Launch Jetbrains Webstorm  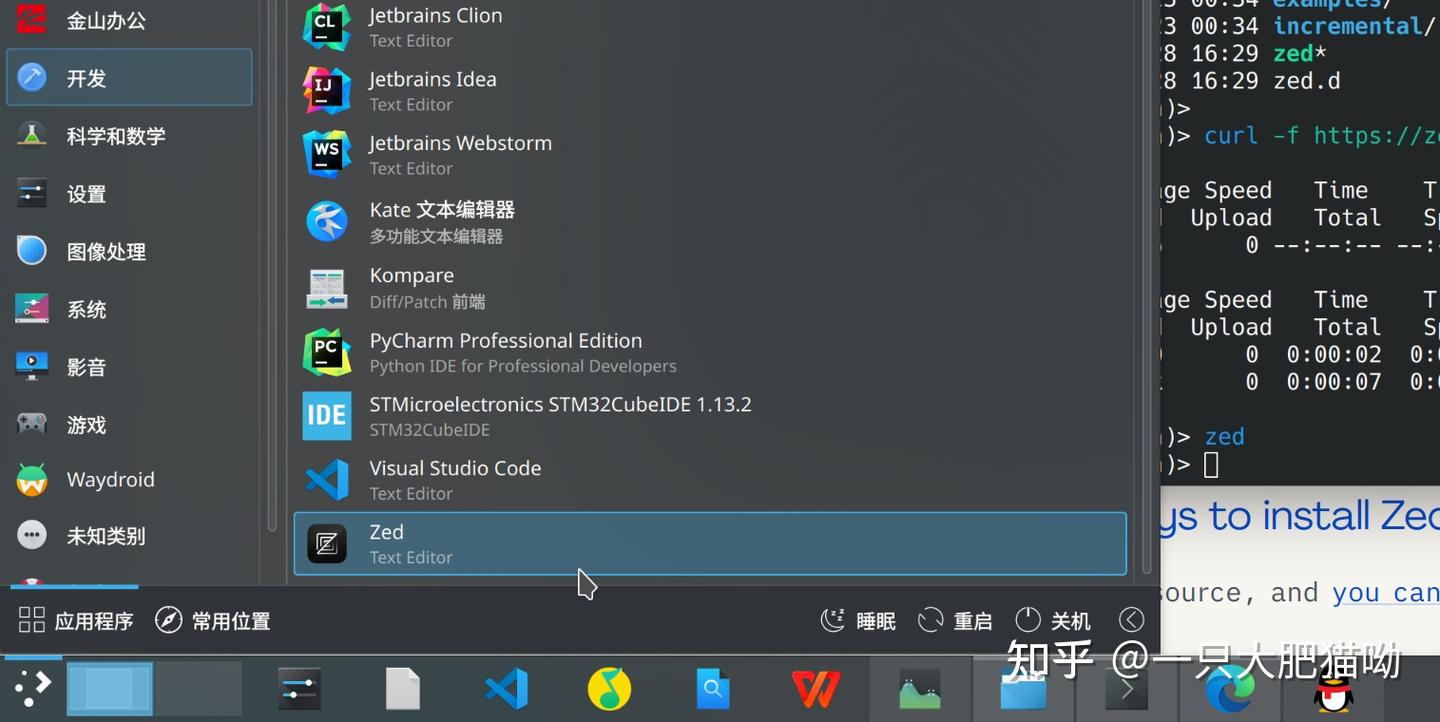coord(460,154)
